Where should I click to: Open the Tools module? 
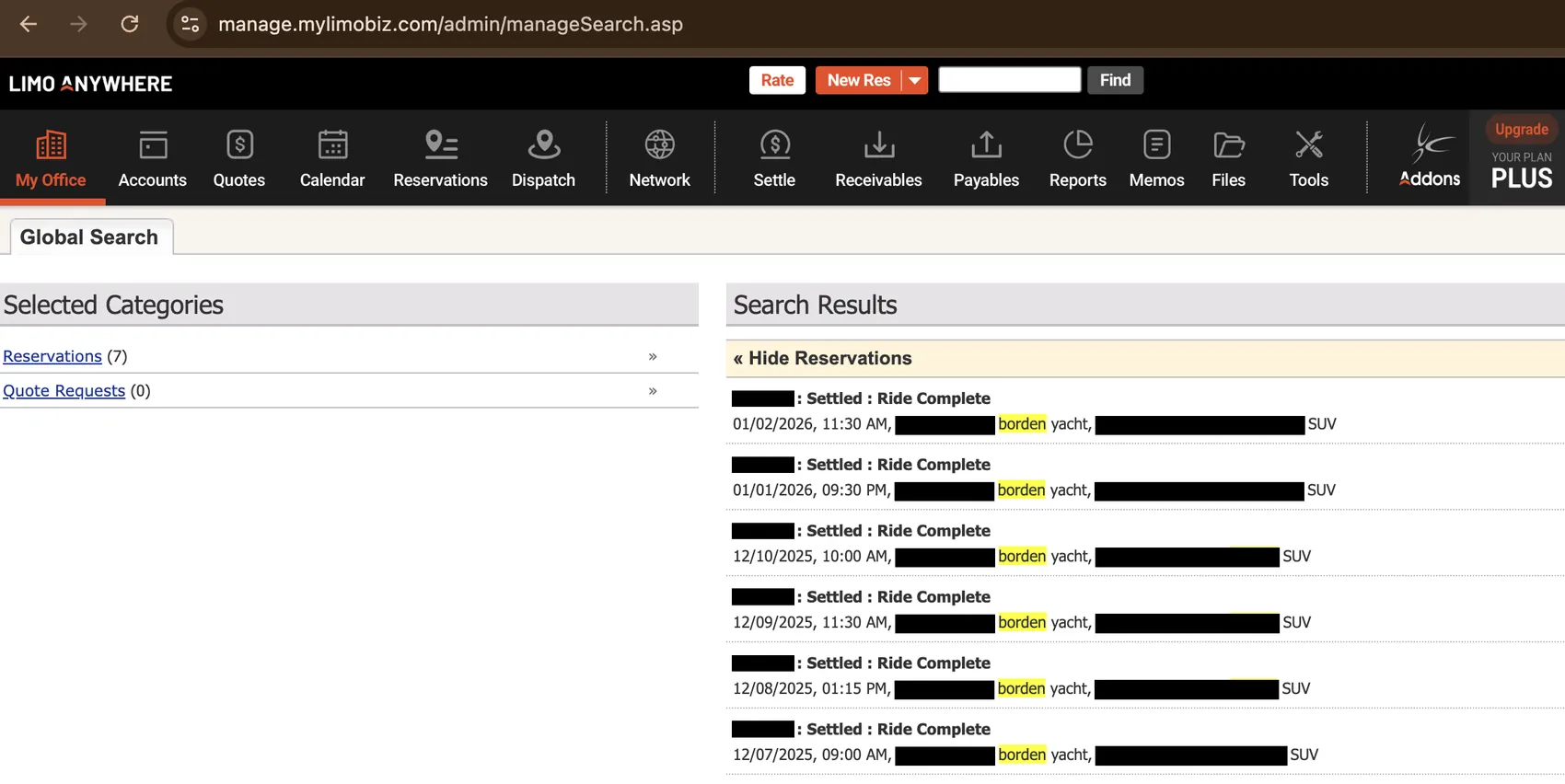[1308, 158]
